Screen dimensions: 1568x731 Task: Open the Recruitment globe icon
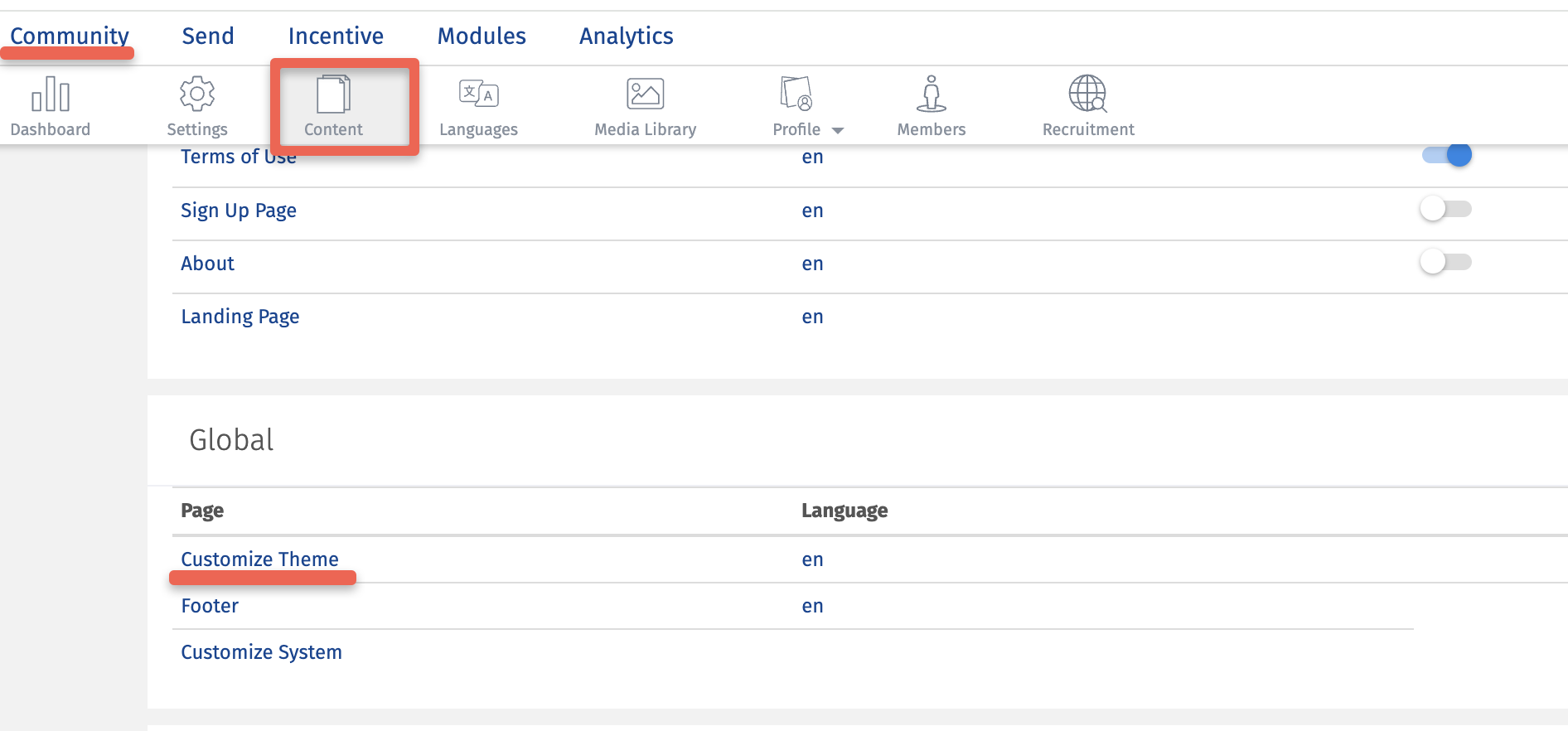pyautogui.click(x=1087, y=94)
